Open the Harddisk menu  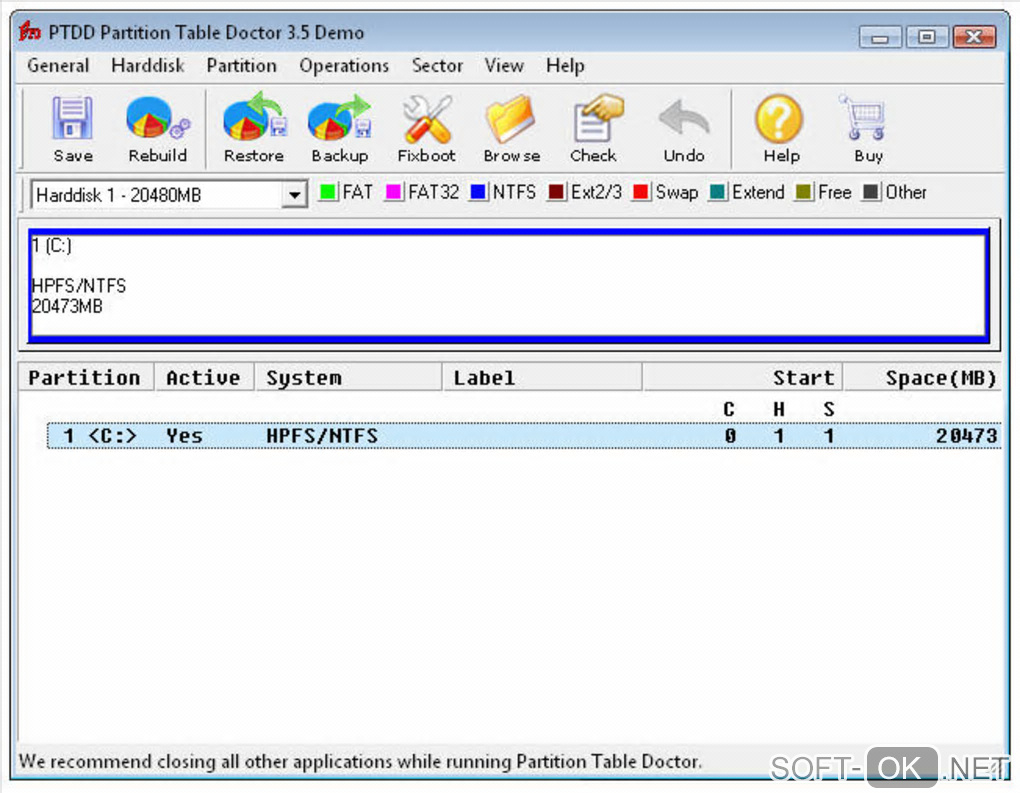coord(148,66)
